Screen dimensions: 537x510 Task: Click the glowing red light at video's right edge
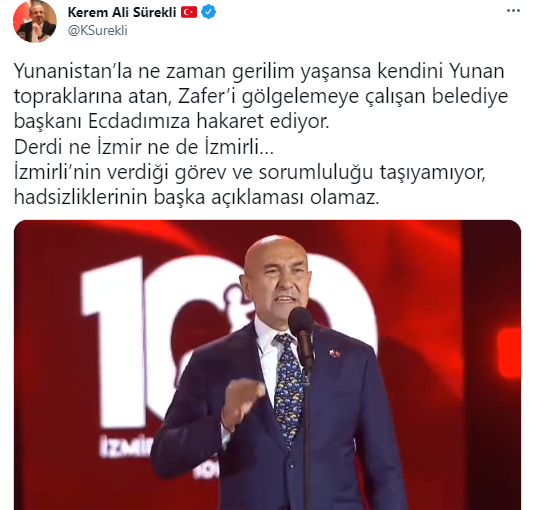point(509,353)
